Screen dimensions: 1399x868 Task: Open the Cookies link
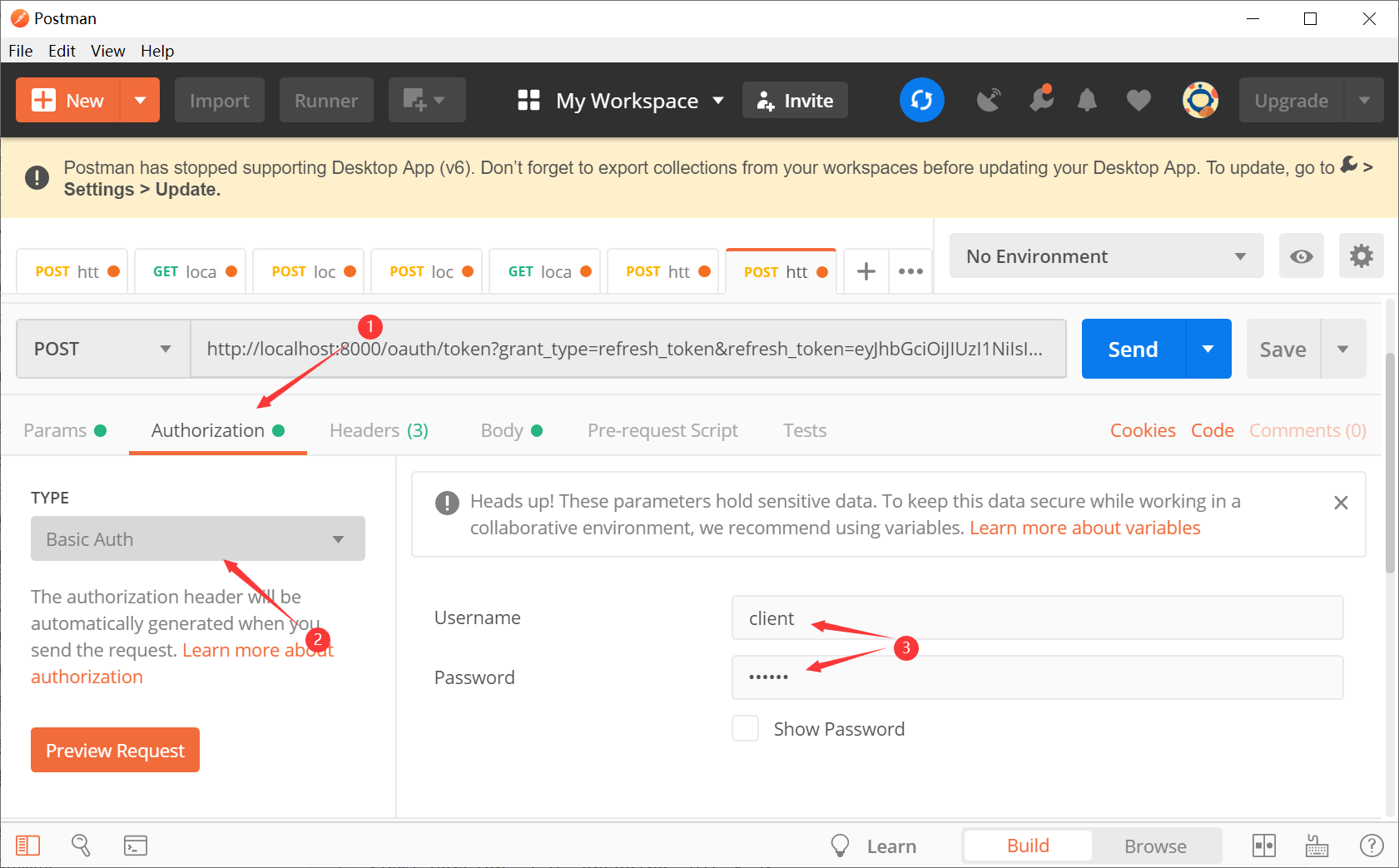(x=1143, y=430)
